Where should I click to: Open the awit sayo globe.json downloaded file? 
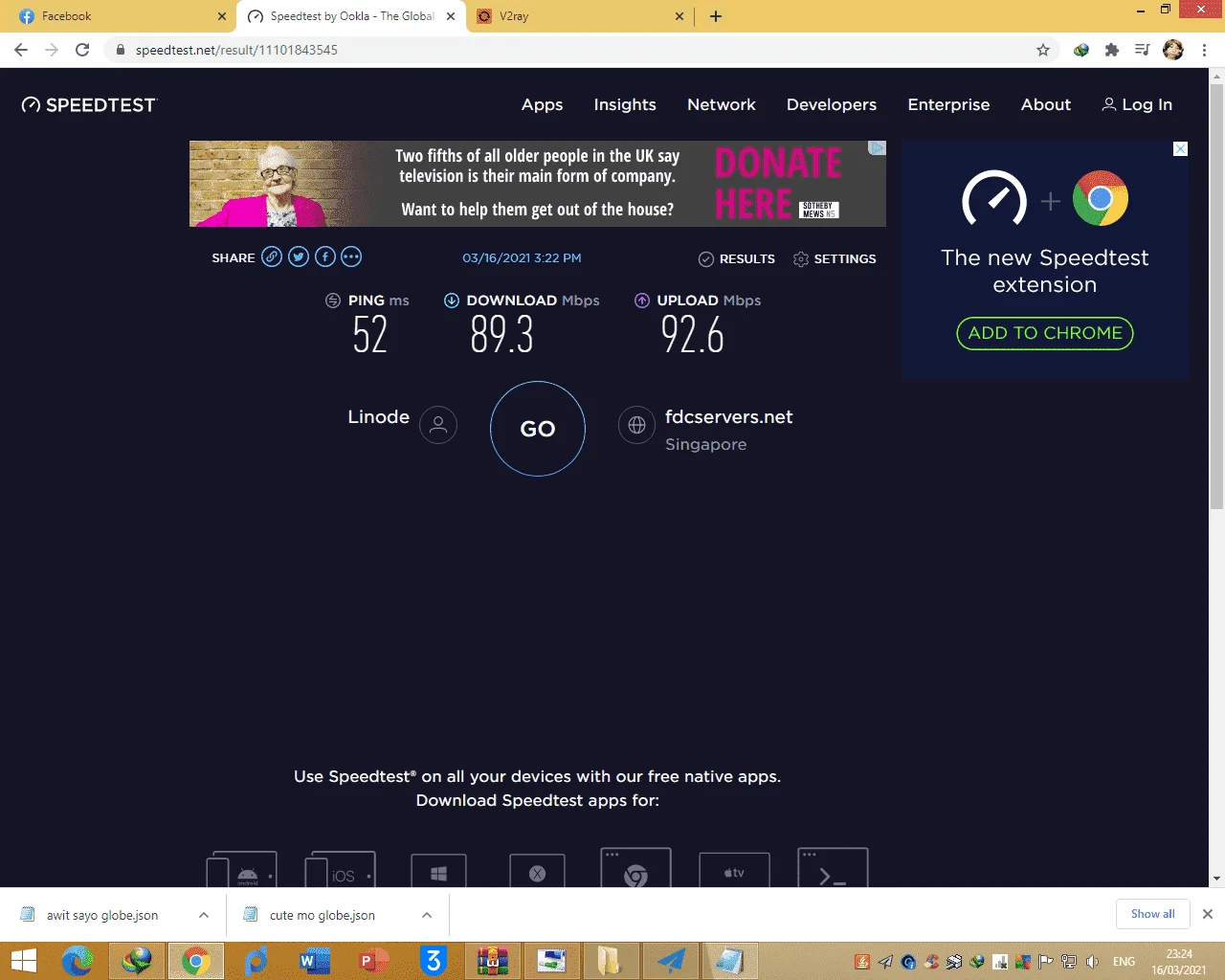[102, 915]
